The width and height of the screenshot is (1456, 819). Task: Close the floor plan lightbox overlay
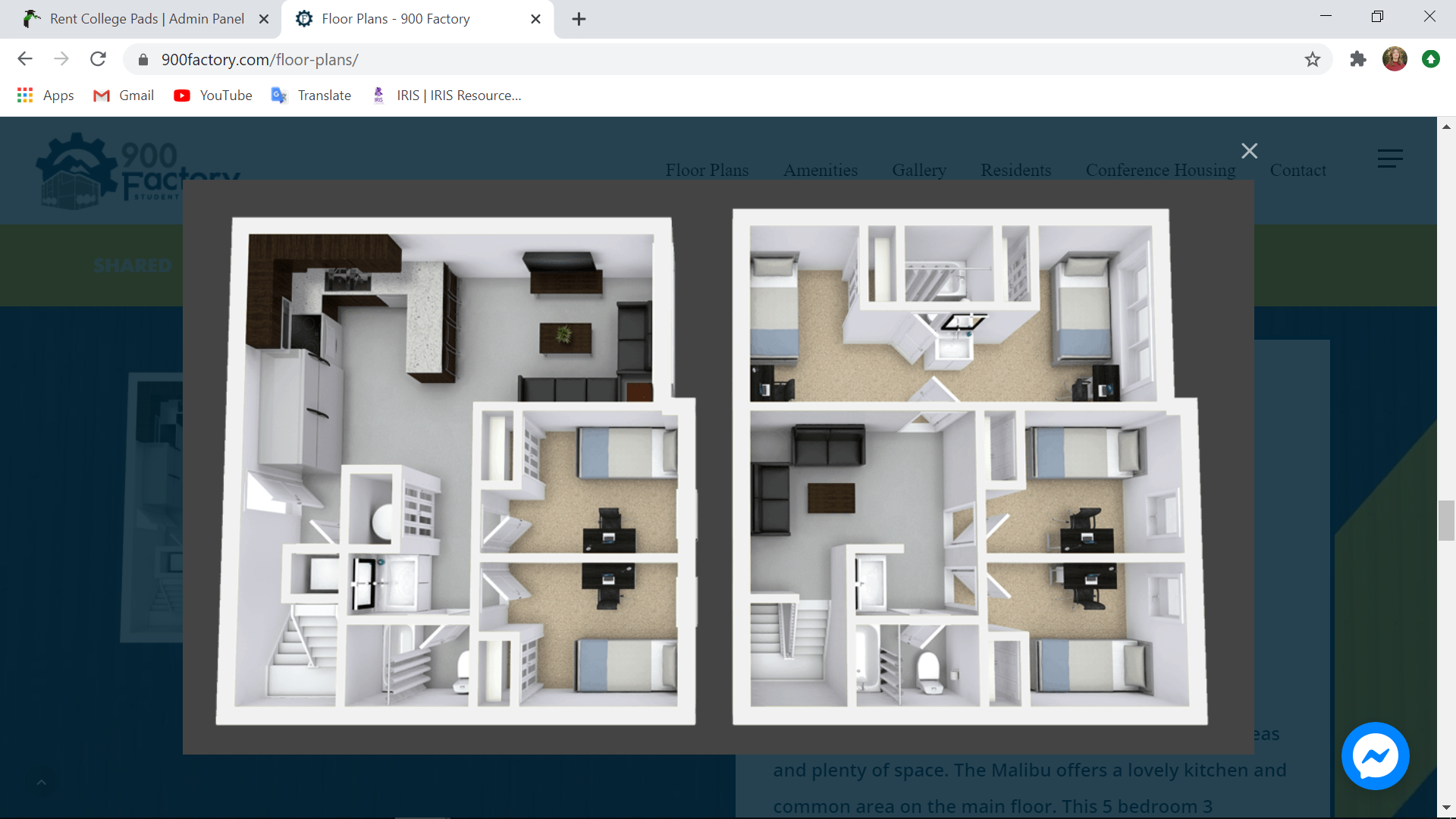click(x=1249, y=151)
